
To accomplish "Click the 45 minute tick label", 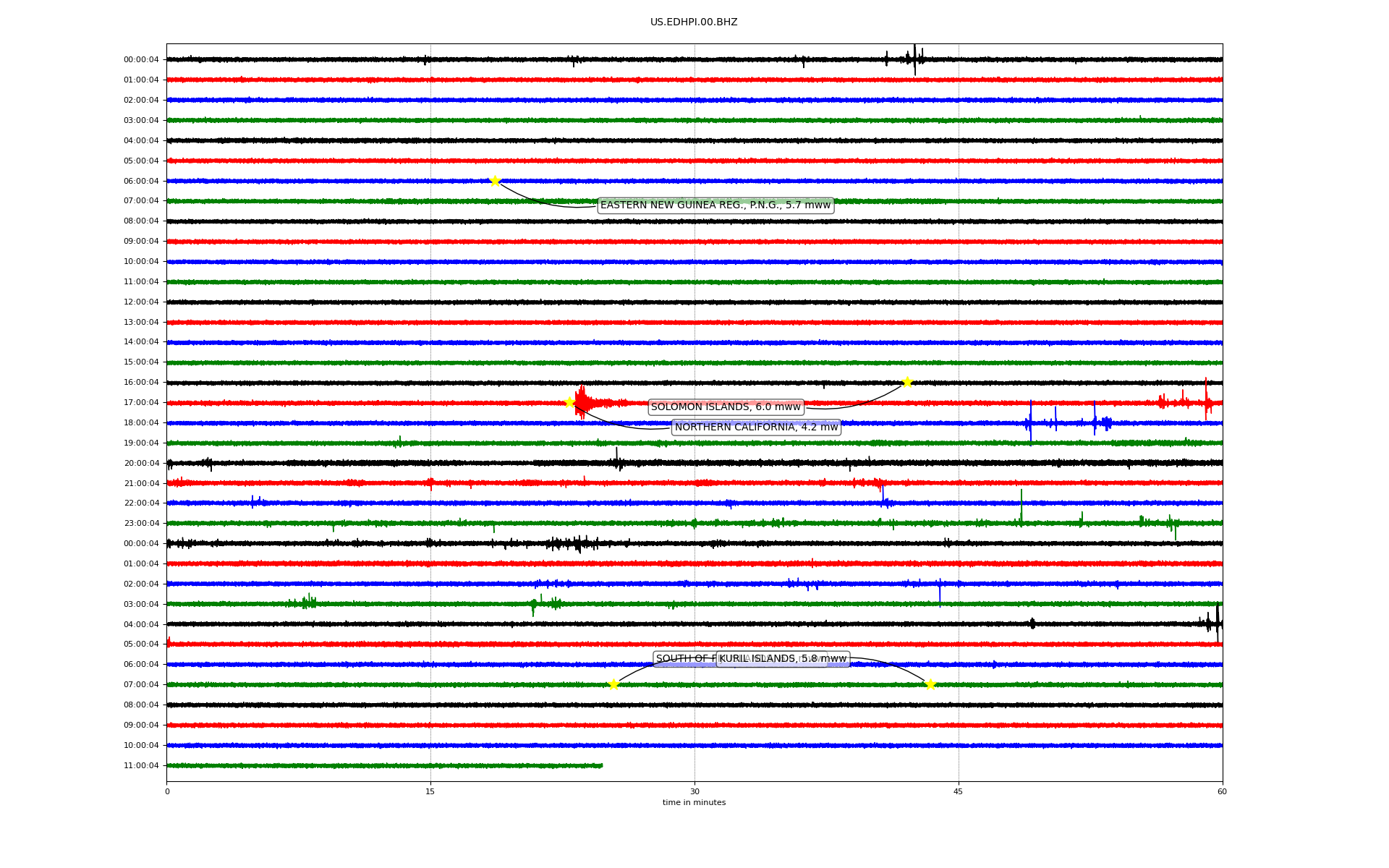I will (x=959, y=791).
